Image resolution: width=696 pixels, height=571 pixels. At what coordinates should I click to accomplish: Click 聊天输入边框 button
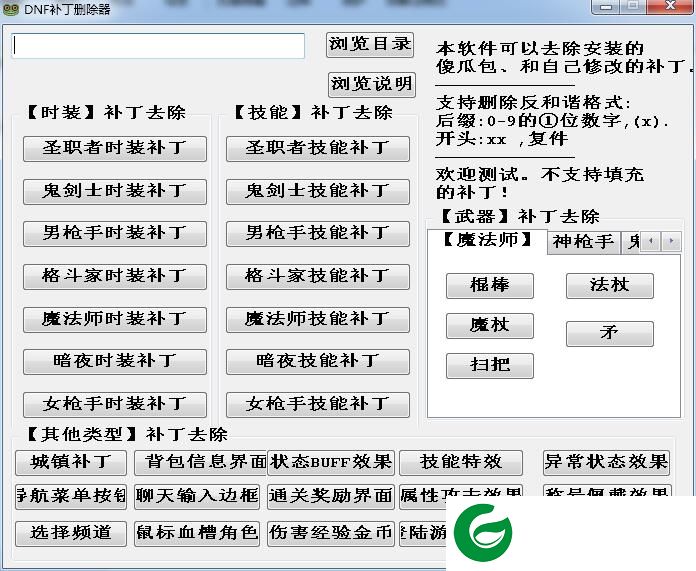tap(197, 496)
